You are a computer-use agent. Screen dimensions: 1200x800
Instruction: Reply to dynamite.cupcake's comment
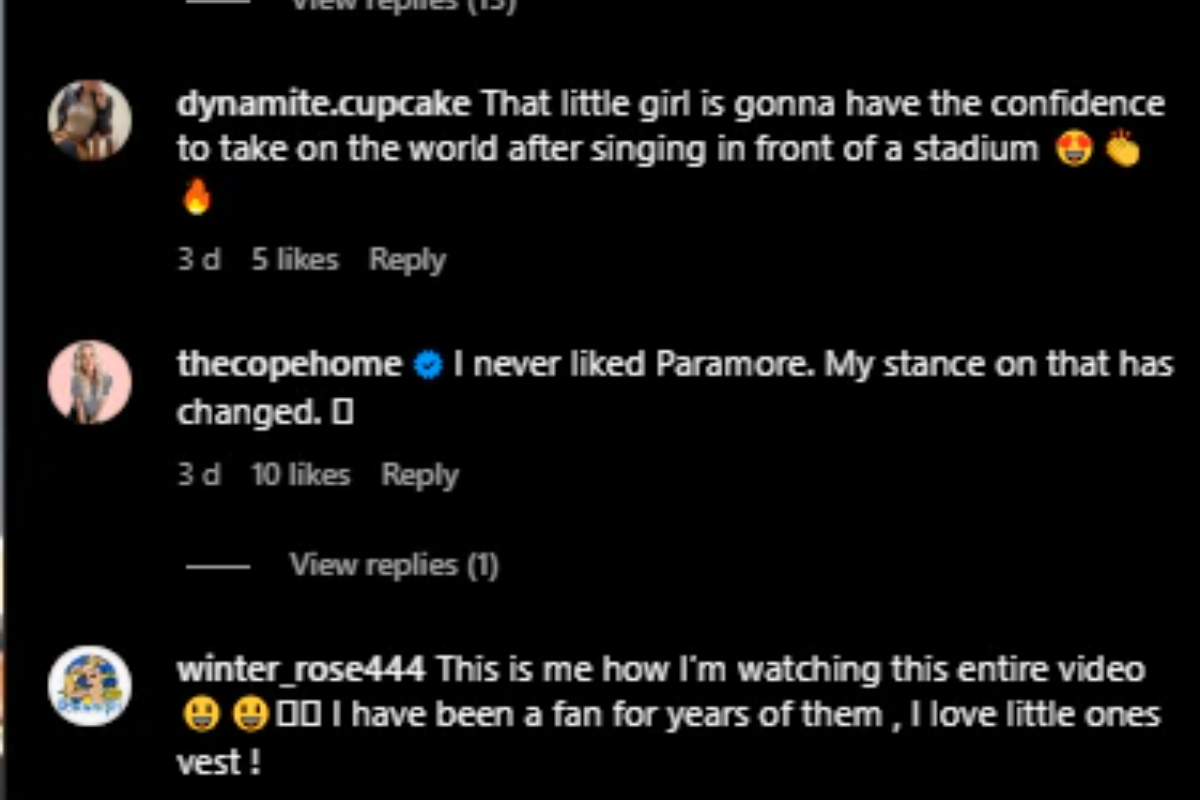click(x=407, y=260)
